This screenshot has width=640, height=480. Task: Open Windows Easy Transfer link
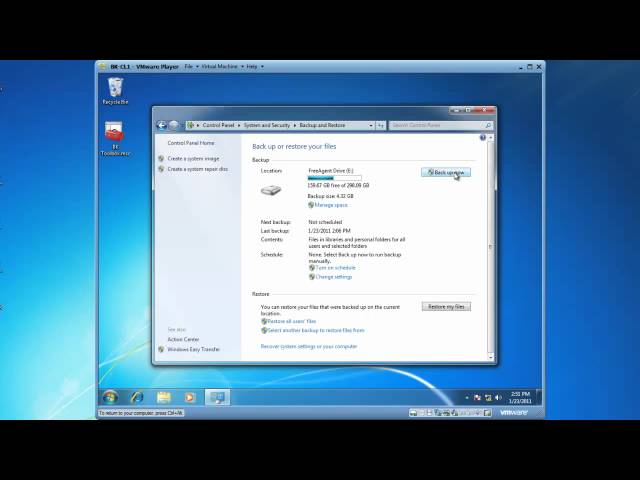[x=193, y=349]
